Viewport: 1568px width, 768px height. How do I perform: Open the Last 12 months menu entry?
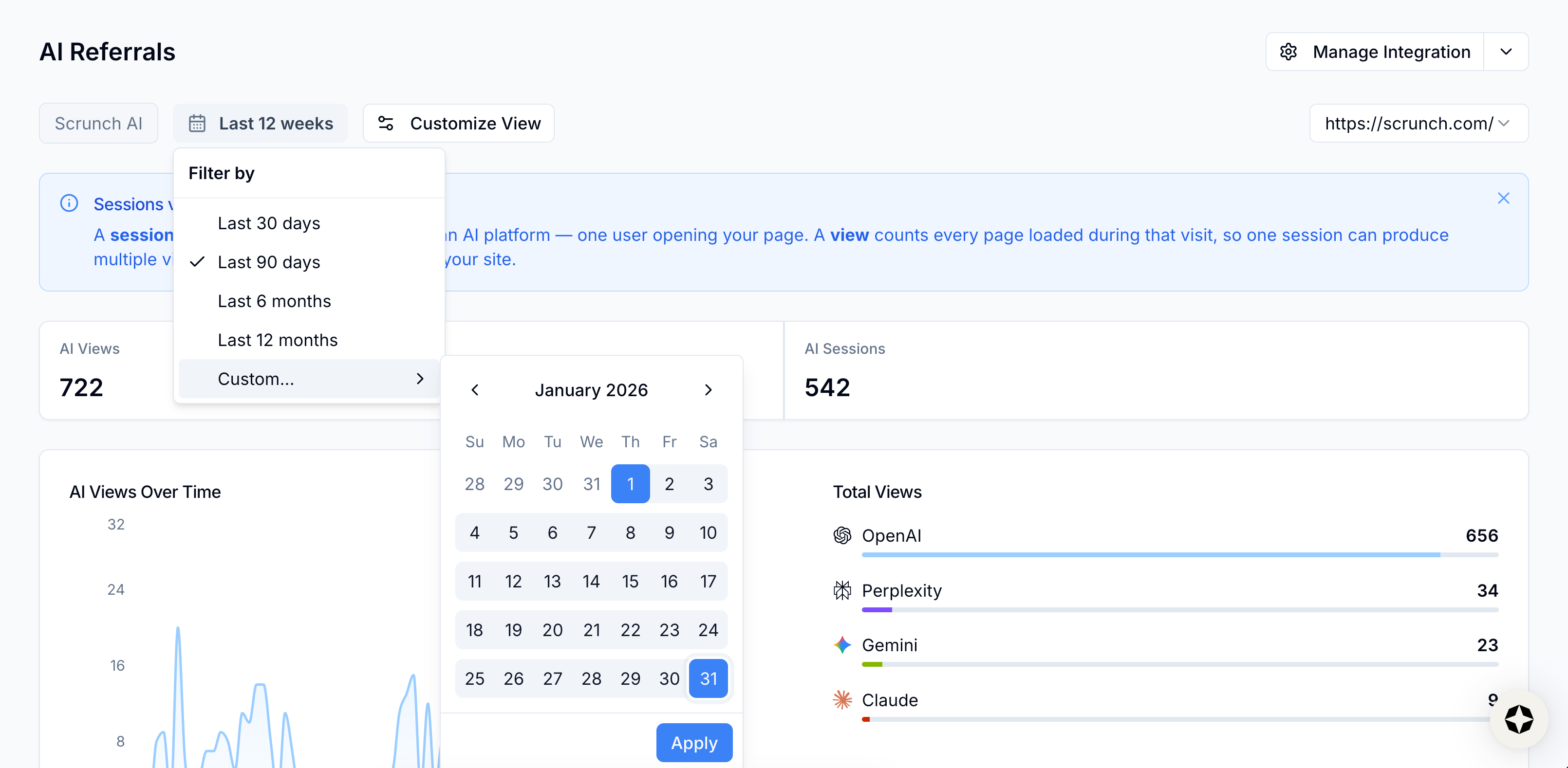point(277,340)
